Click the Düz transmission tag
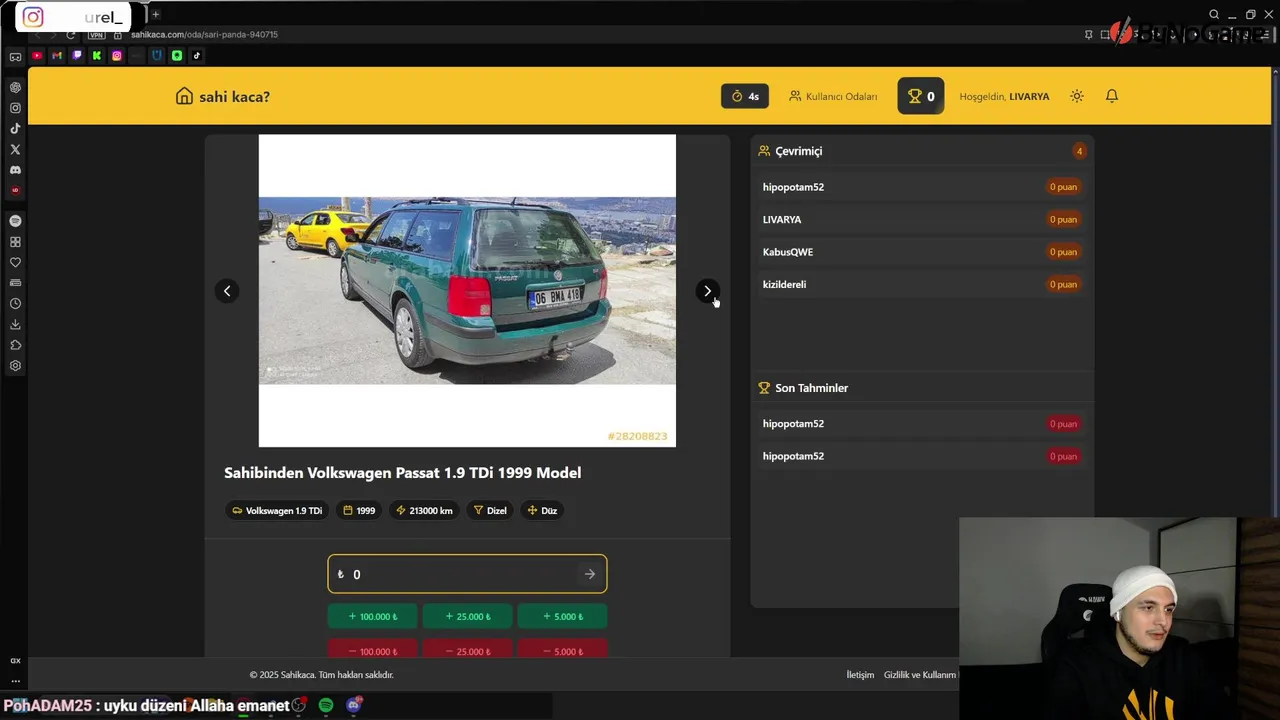Screen dimensions: 1280x720 pyautogui.click(x=542, y=510)
